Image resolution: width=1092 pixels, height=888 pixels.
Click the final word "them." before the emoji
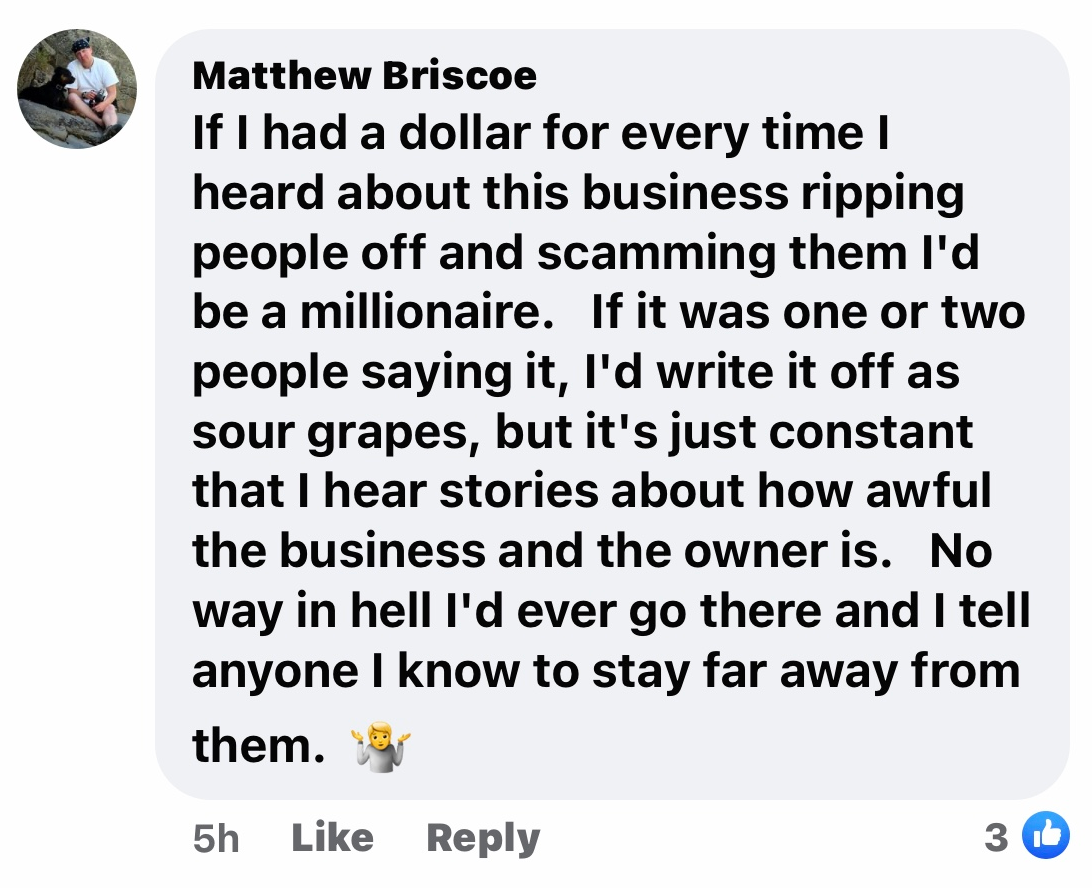point(258,745)
